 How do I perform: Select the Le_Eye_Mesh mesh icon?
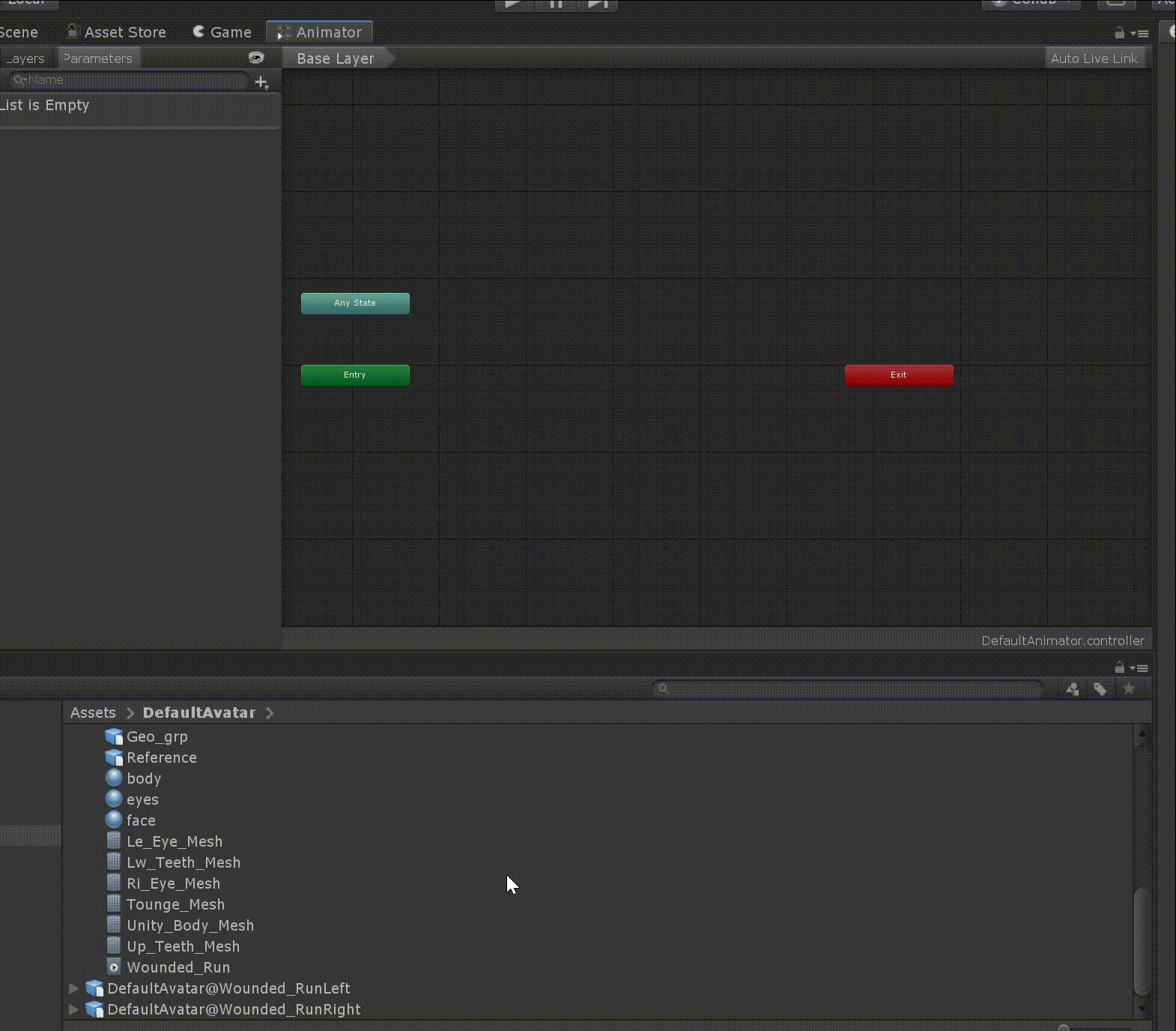click(x=114, y=841)
